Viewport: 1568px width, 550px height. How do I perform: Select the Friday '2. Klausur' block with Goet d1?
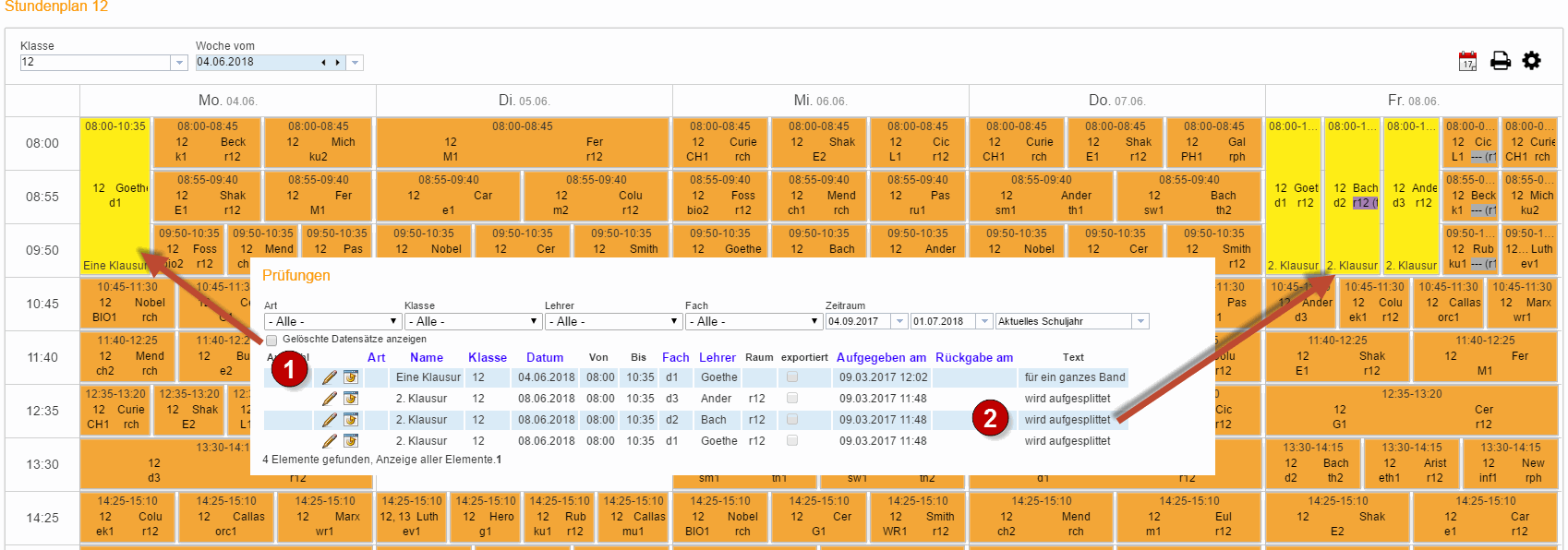(1293, 196)
